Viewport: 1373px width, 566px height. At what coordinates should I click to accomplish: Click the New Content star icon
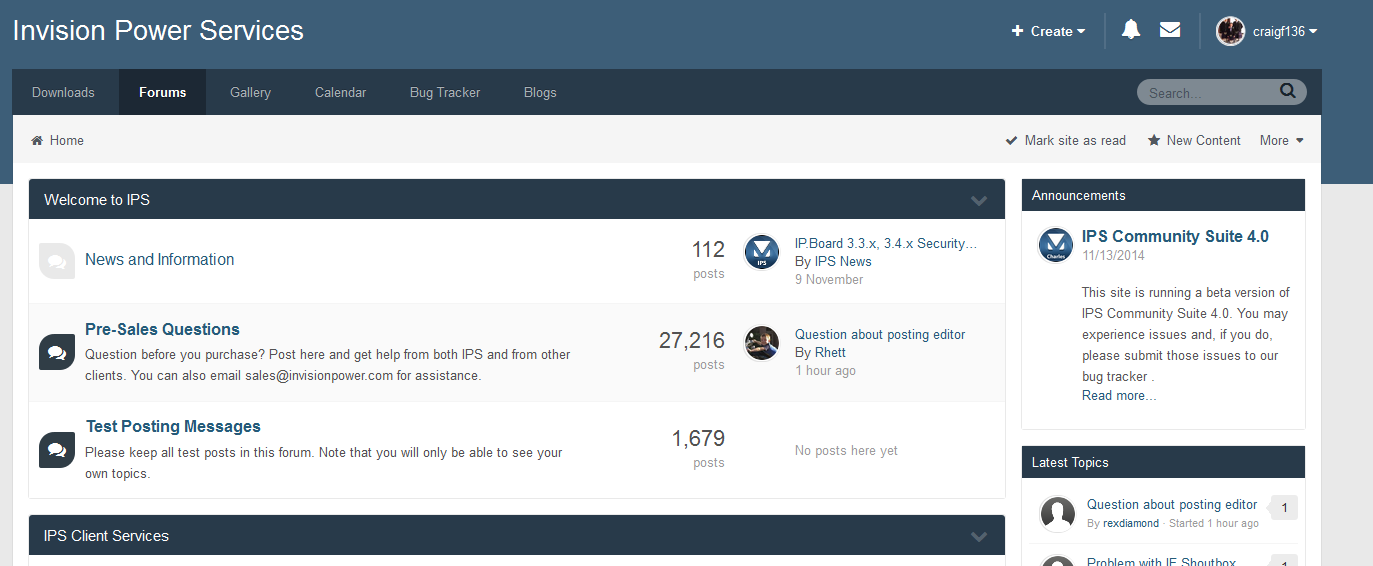pos(1154,140)
